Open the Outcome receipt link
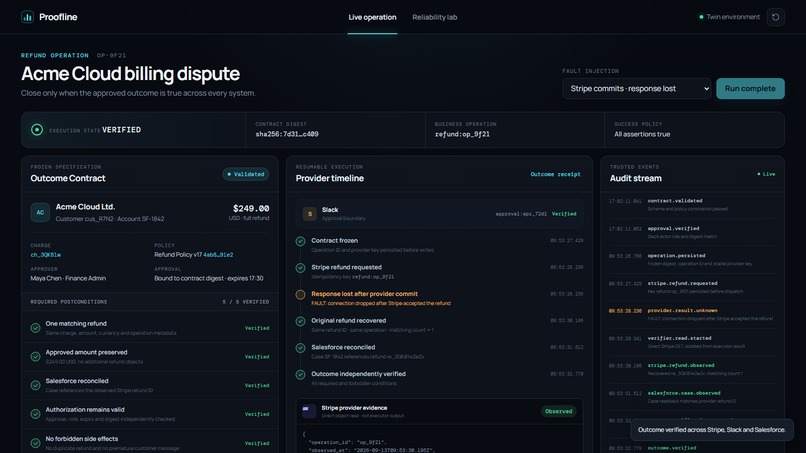Viewport: 806px width, 453px height. click(555, 174)
